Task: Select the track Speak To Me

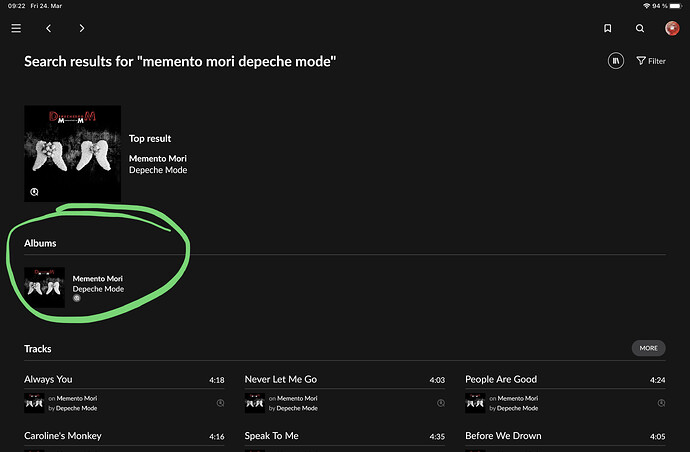Action: click(271, 436)
